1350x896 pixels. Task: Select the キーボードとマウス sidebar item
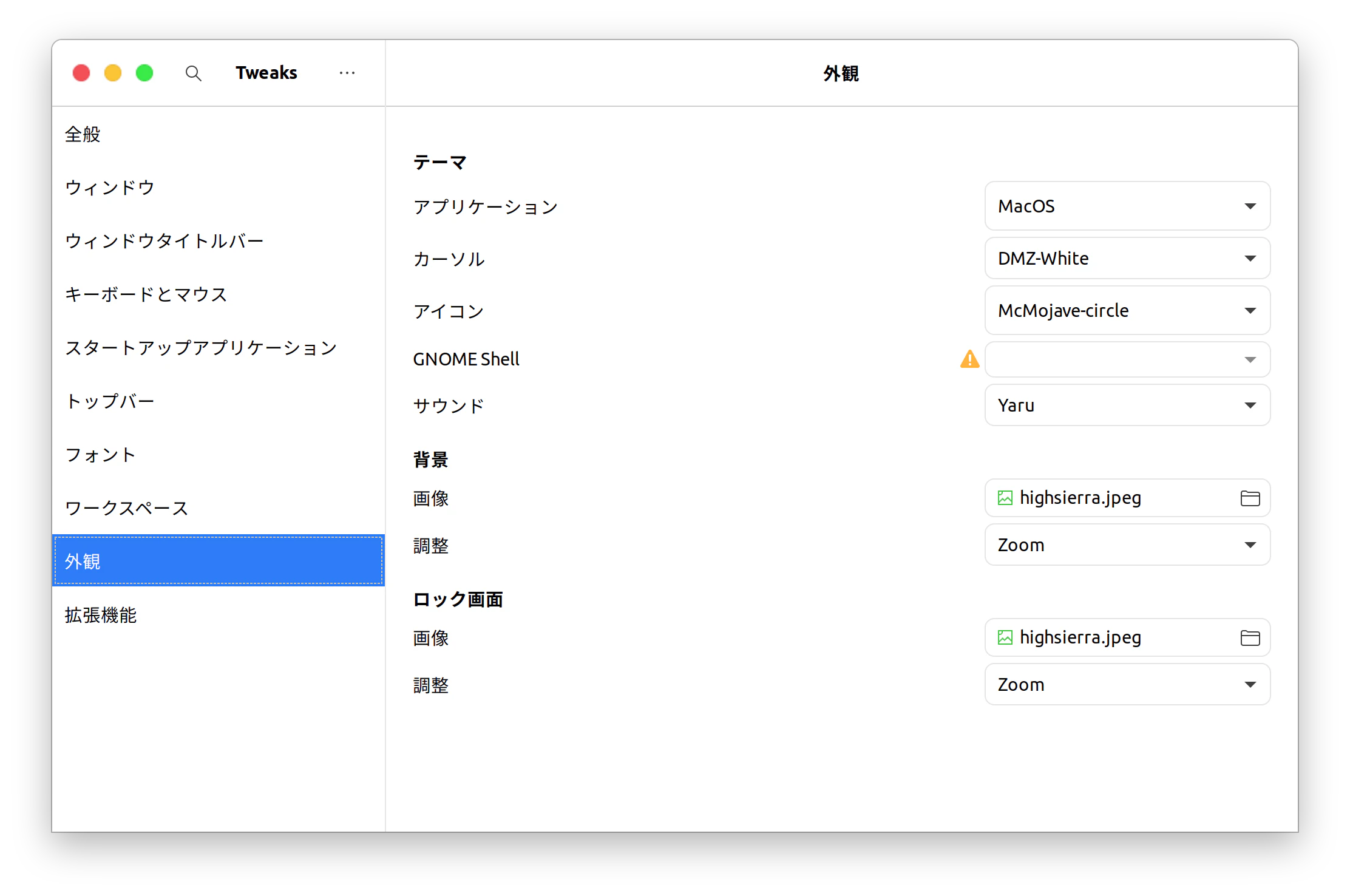219,294
